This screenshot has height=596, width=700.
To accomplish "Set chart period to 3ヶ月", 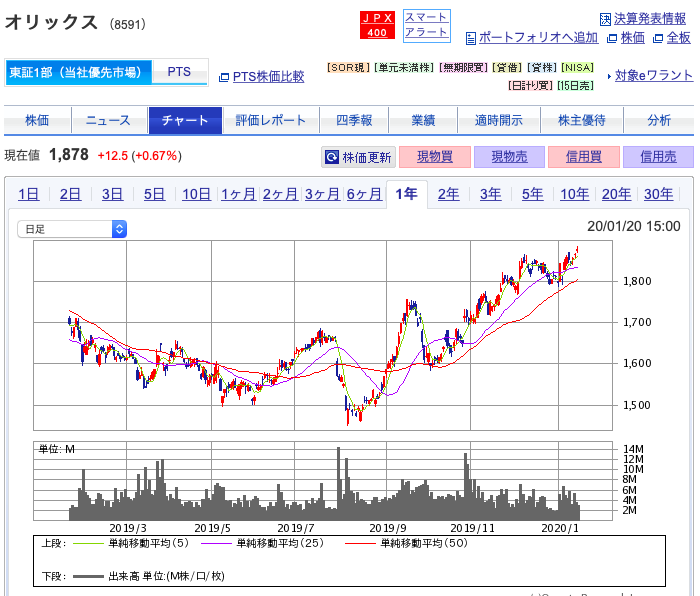I will pos(322,194).
